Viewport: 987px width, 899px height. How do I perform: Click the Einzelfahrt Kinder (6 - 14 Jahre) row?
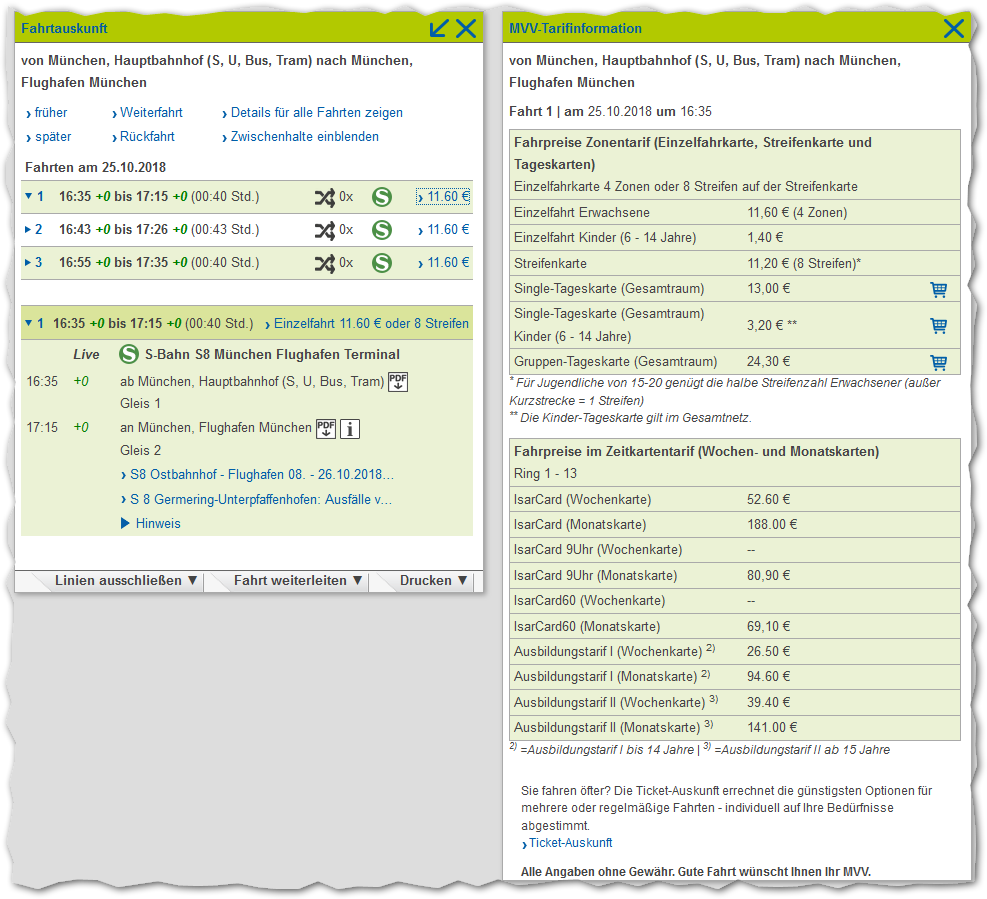point(735,238)
